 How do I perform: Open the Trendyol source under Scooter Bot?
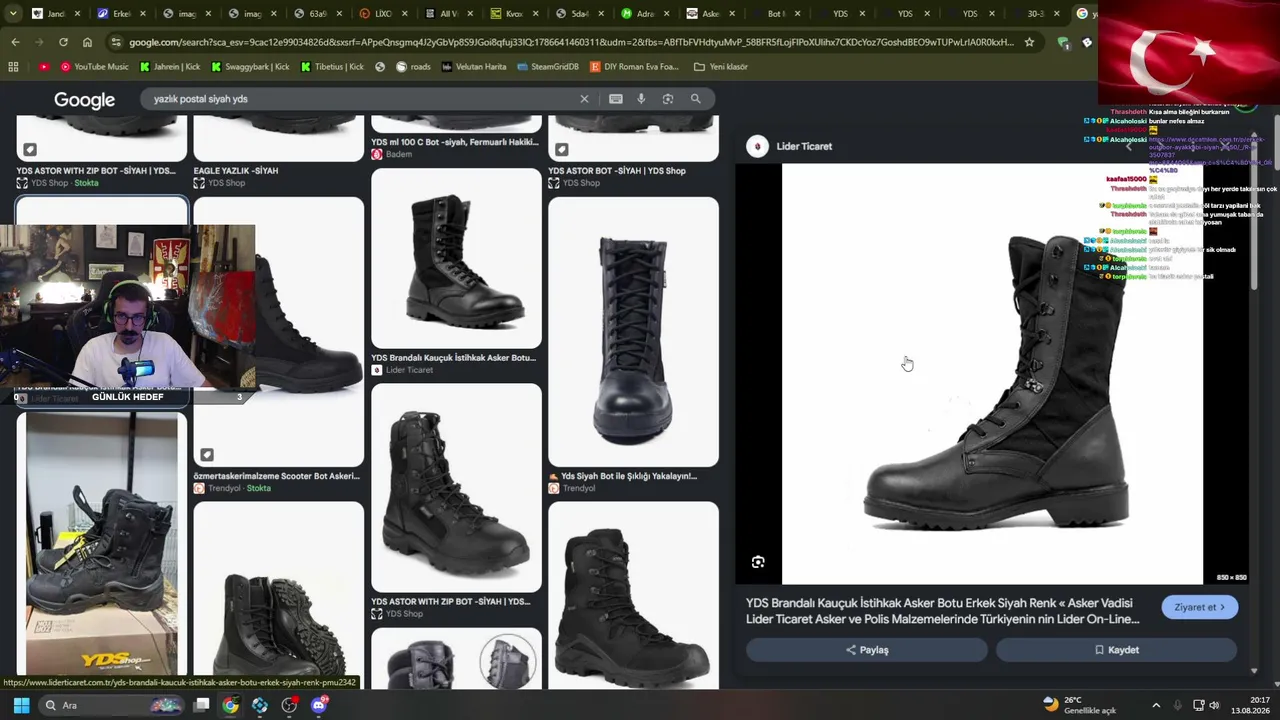232,488
